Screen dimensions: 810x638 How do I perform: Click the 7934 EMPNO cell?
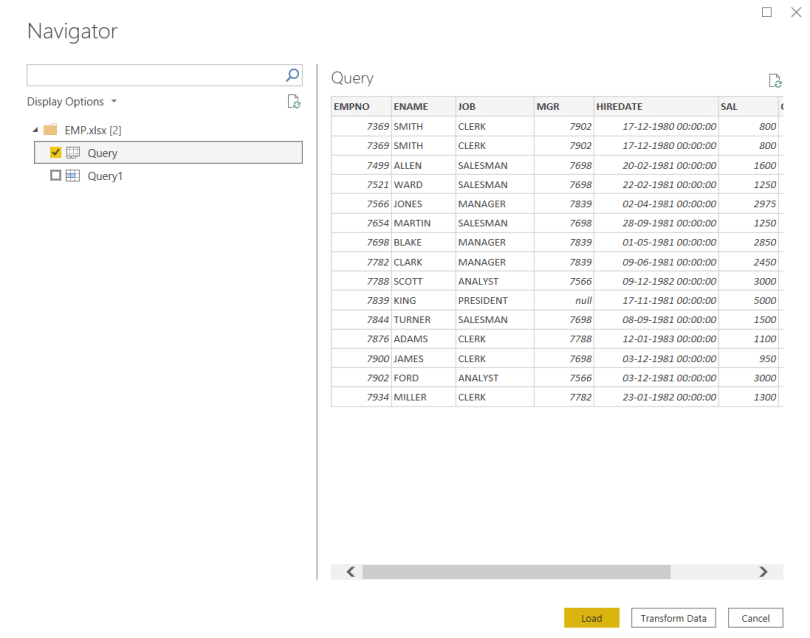pos(361,397)
